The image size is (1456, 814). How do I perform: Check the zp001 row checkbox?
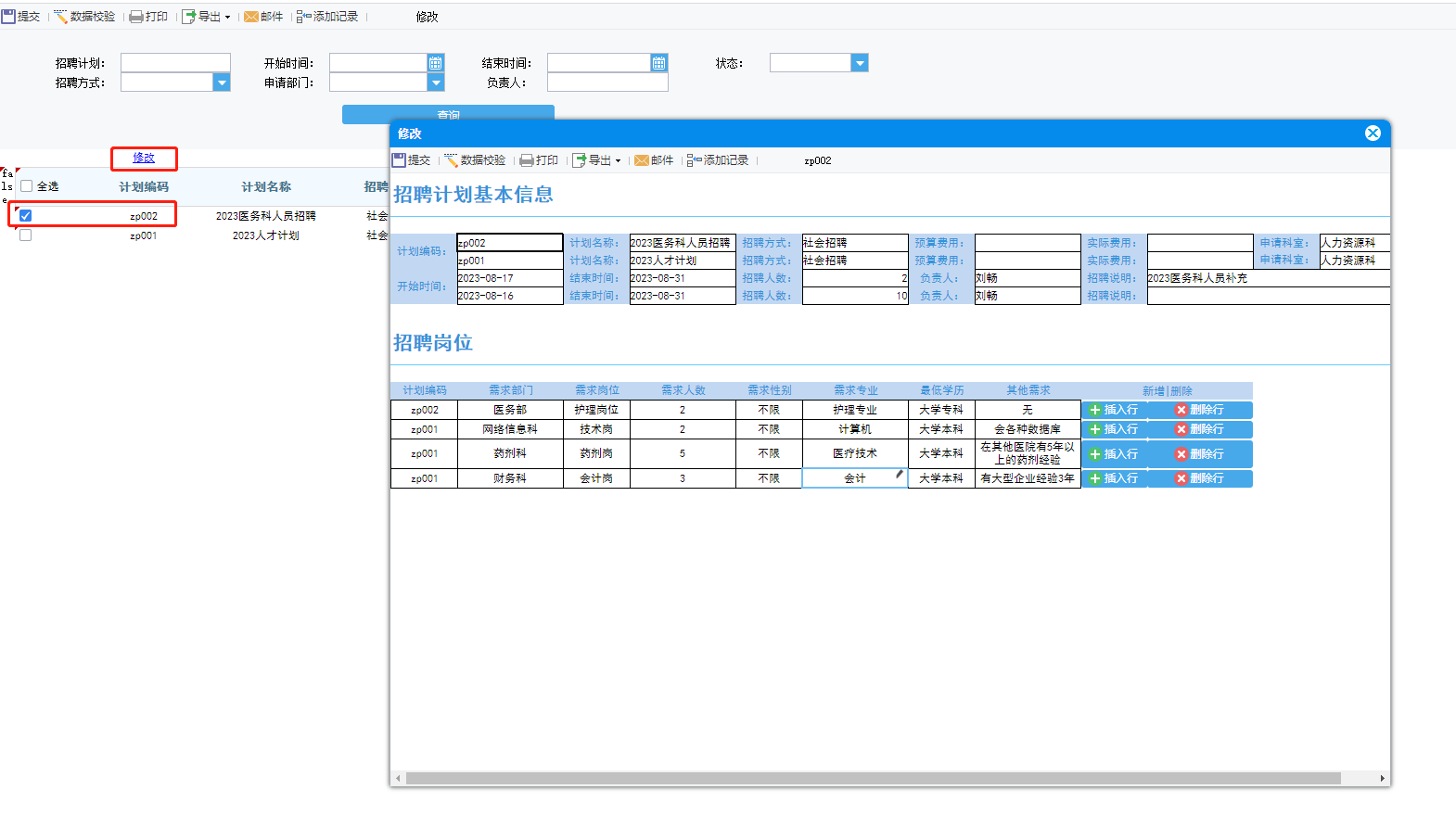(x=26, y=235)
